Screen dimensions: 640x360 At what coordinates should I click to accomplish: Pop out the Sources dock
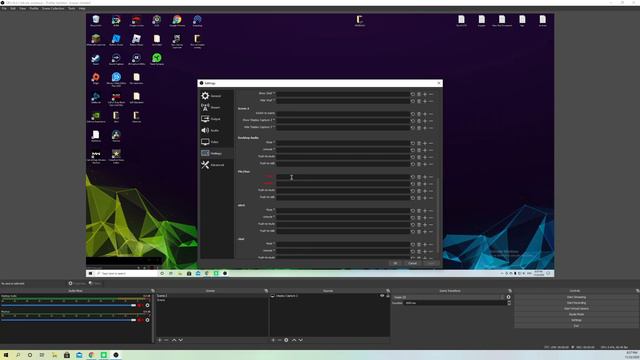pos(388,291)
